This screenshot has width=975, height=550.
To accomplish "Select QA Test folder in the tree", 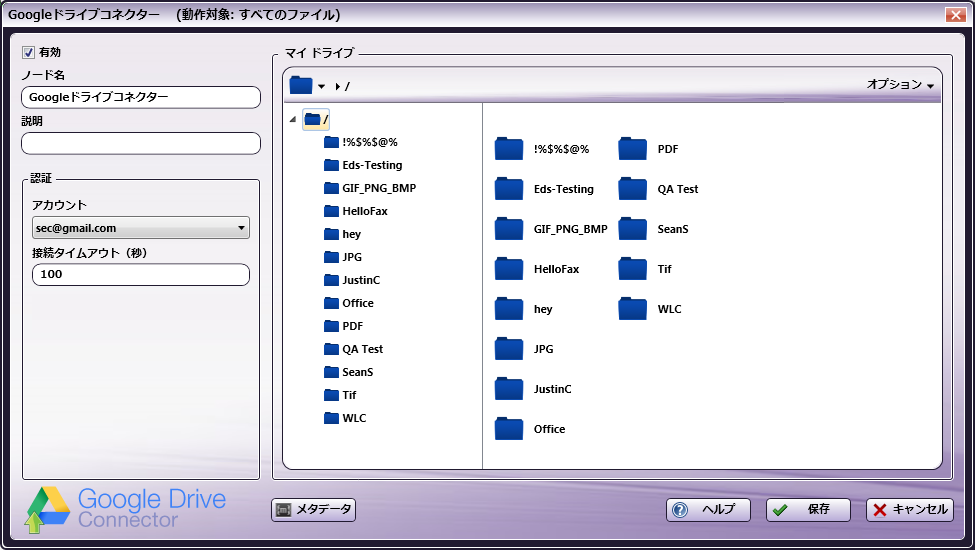I will pos(353,349).
